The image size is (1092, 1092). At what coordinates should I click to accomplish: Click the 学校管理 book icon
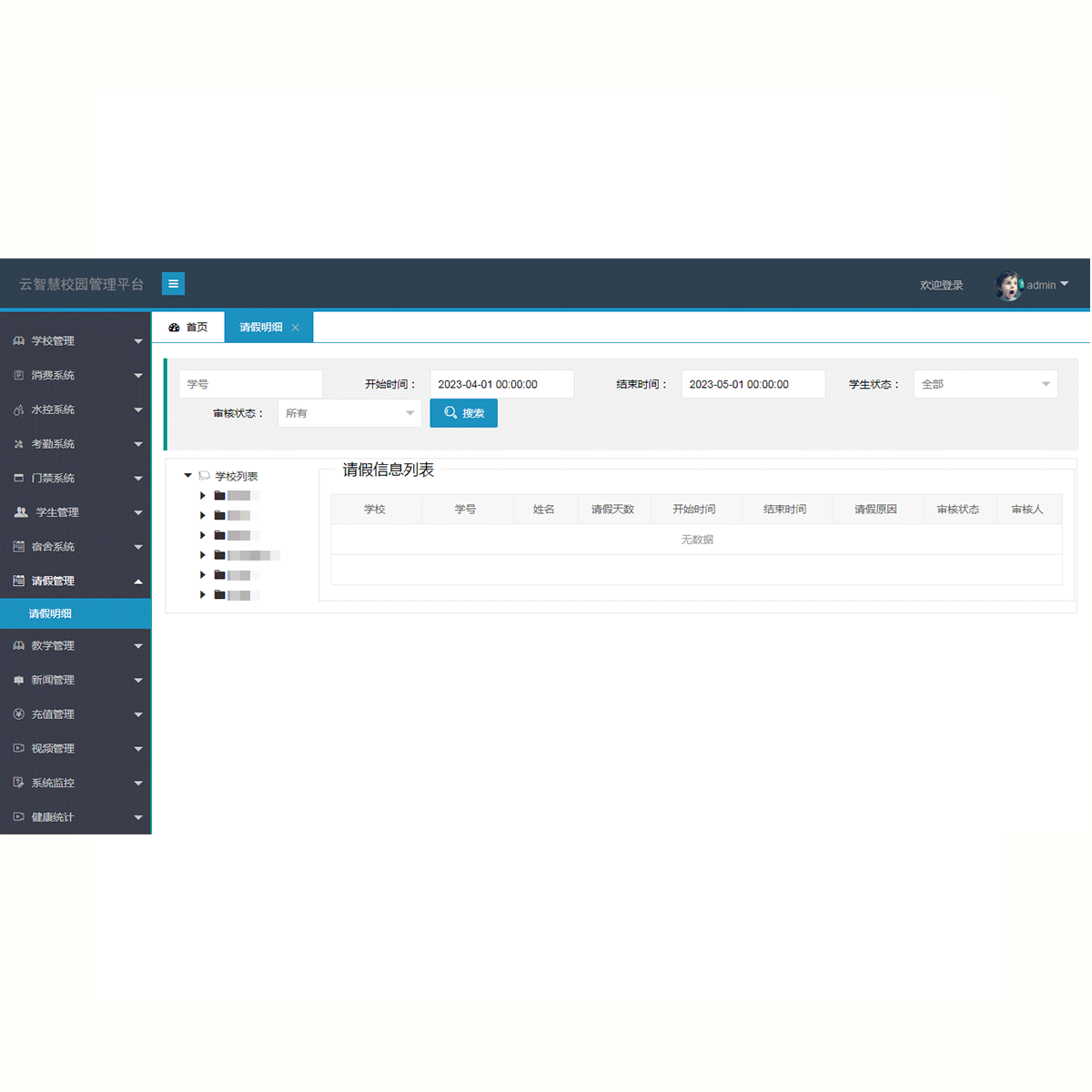18,340
